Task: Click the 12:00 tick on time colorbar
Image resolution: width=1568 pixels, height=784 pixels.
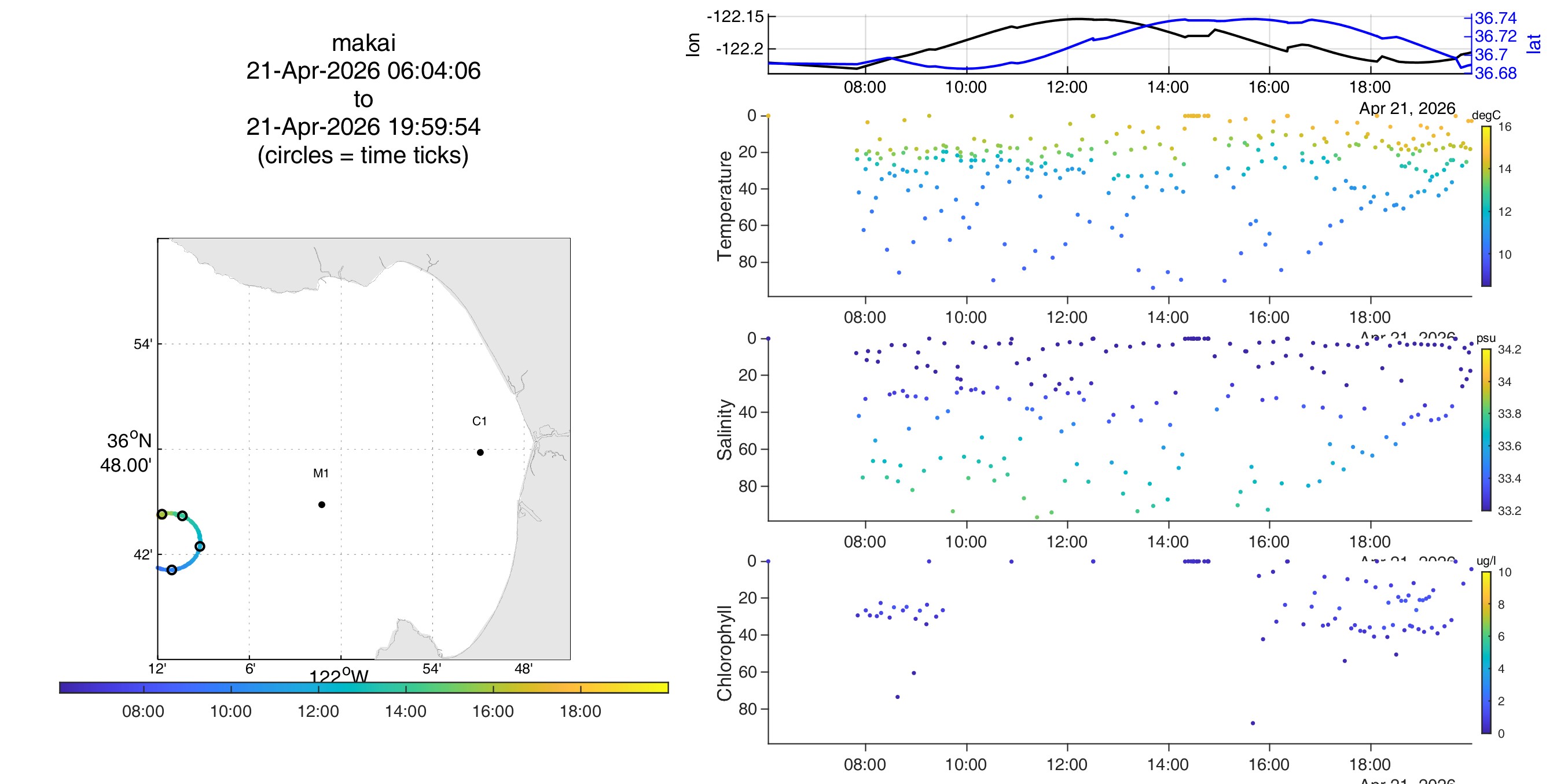Action: coord(318,711)
